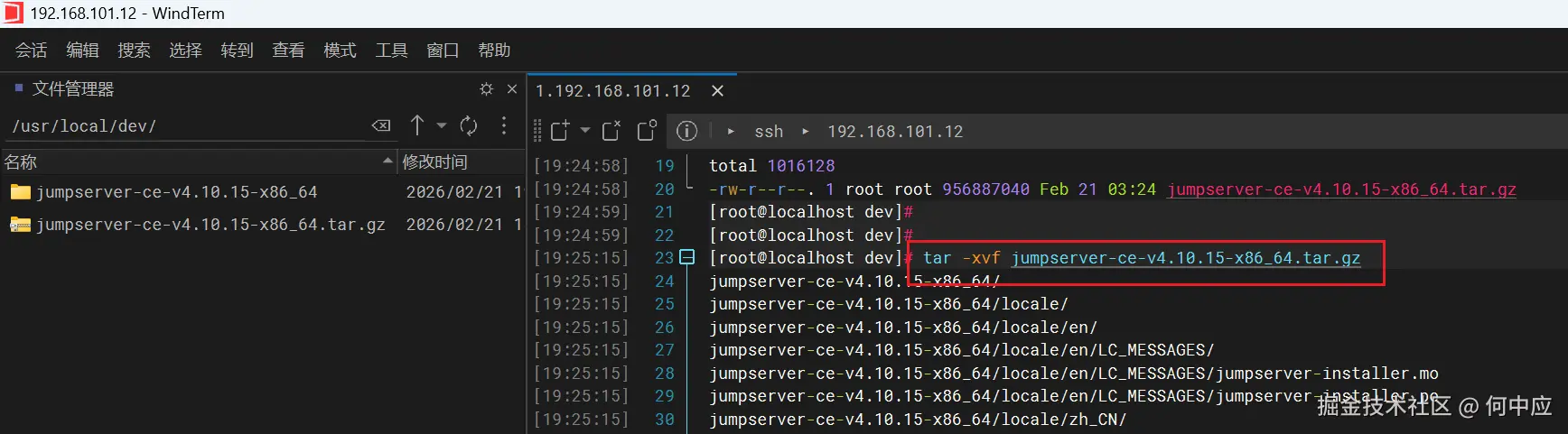
Task: Expand breadcrumb arrow before ssh
Action: point(731,132)
